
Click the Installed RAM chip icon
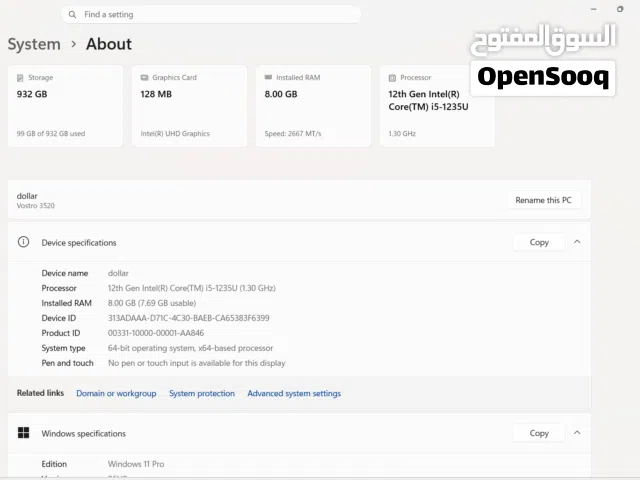click(268, 77)
